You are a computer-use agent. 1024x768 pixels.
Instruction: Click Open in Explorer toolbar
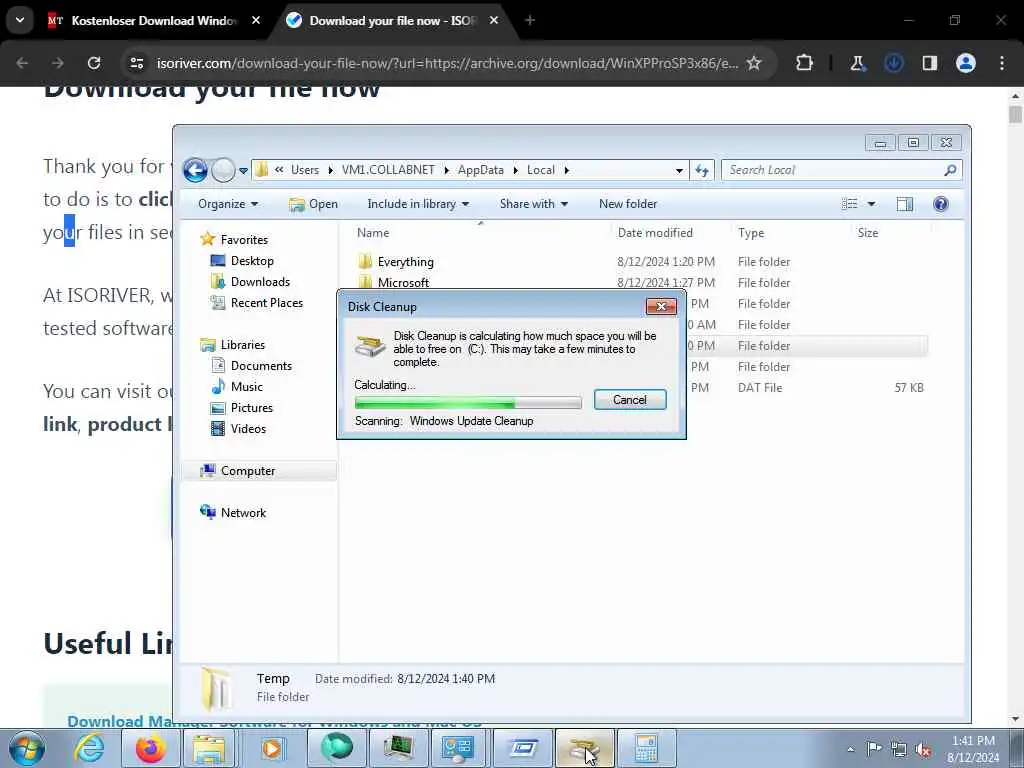coord(313,204)
